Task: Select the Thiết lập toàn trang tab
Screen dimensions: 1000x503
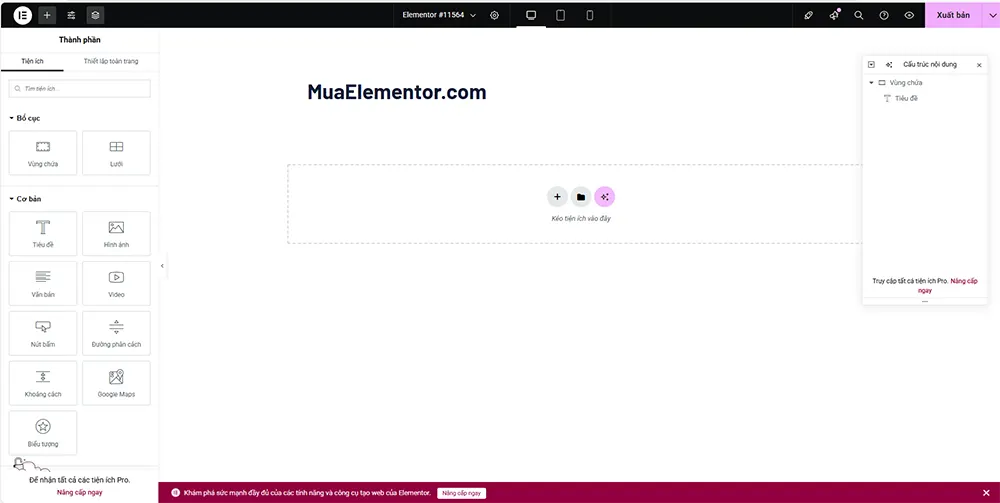Action: (111, 61)
